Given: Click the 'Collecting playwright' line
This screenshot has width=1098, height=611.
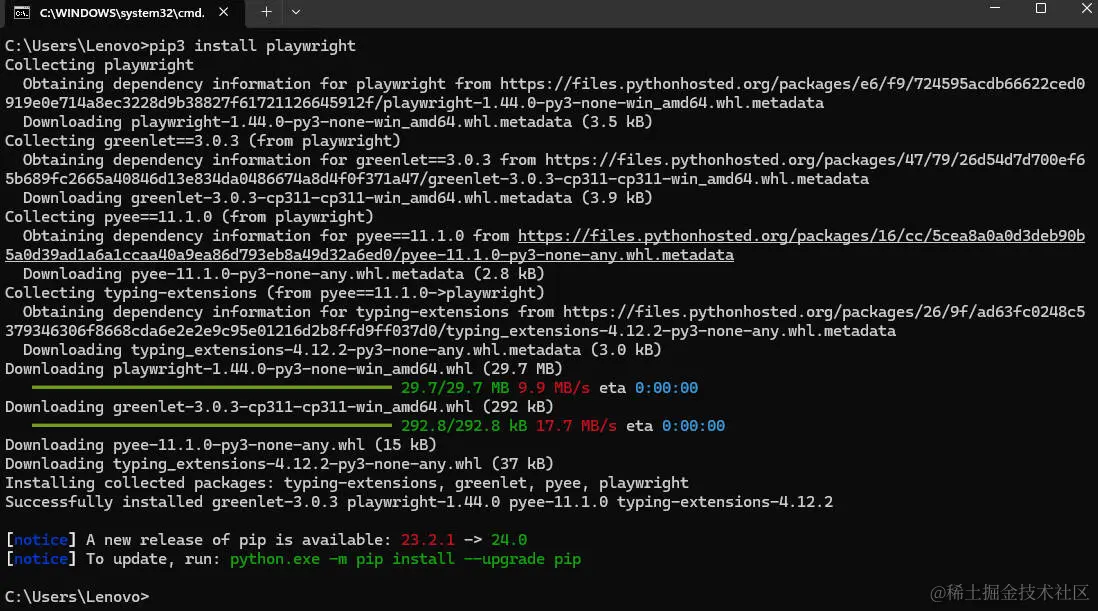Looking at the screenshot, I should click(x=99, y=65).
